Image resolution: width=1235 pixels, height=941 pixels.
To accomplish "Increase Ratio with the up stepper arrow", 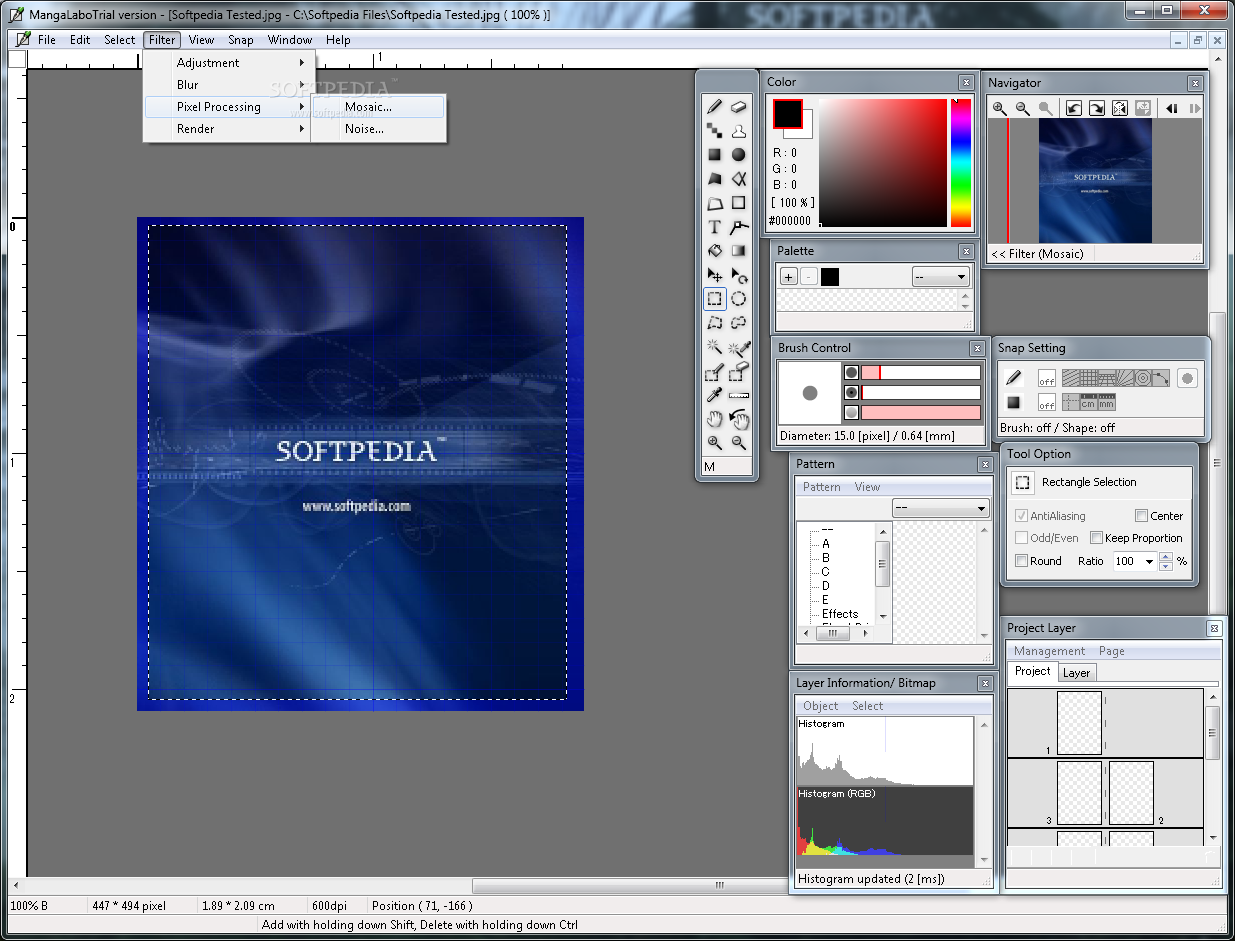I will pos(1165,557).
